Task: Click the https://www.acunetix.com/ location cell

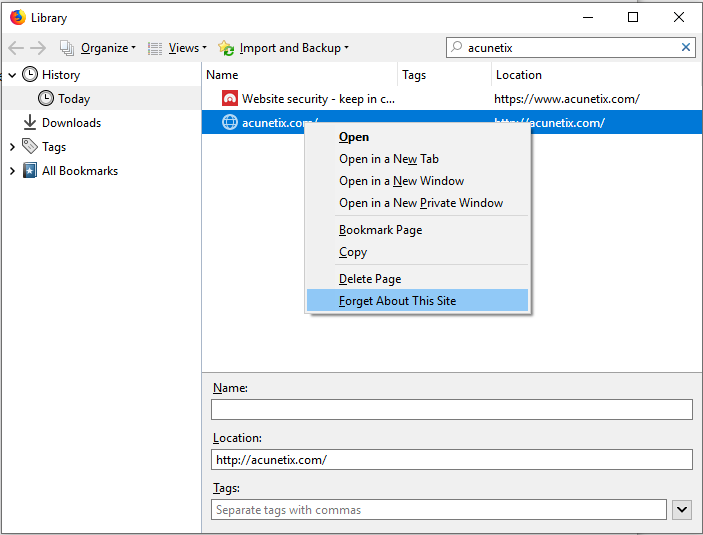Action: (x=567, y=99)
